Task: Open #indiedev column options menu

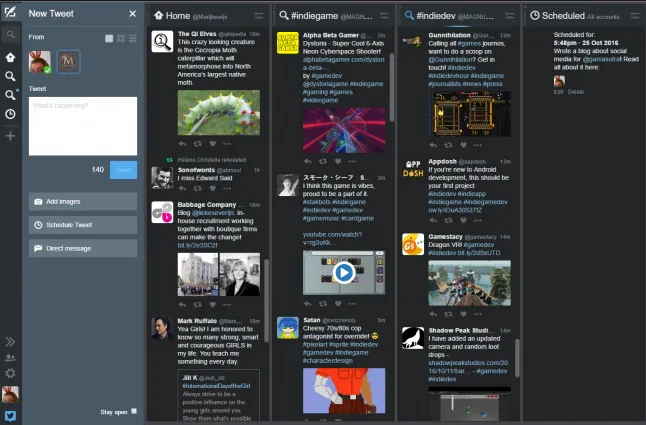Action: coord(510,16)
